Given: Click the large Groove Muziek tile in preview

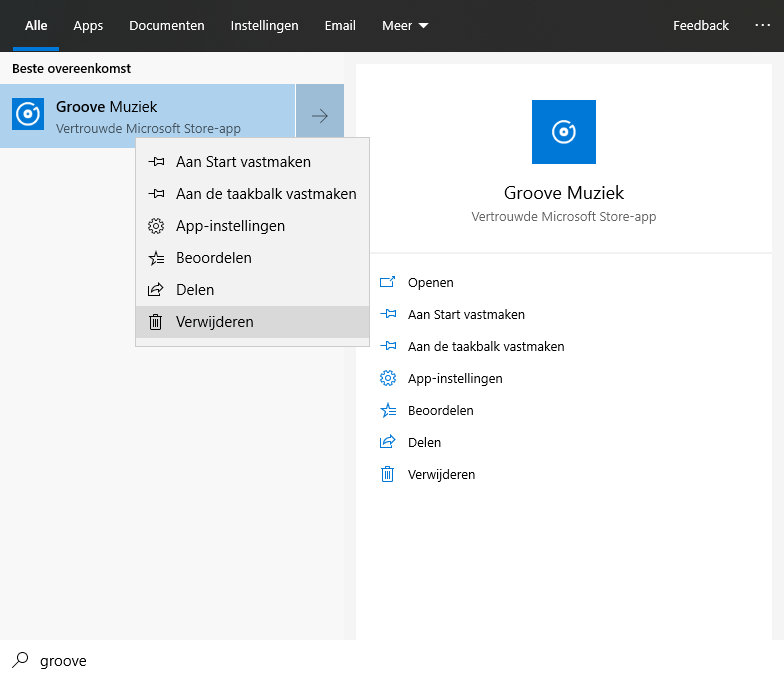Looking at the screenshot, I should click(563, 132).
